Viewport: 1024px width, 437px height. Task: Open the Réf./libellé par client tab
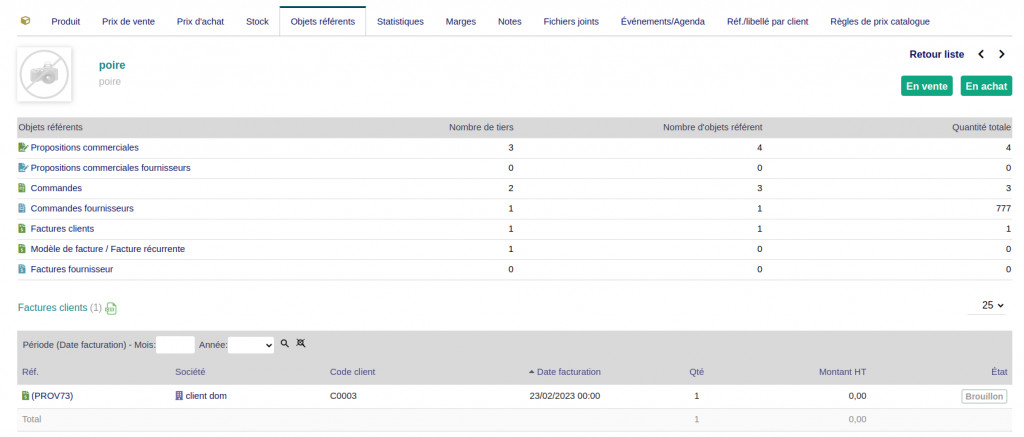pos(767,22)
